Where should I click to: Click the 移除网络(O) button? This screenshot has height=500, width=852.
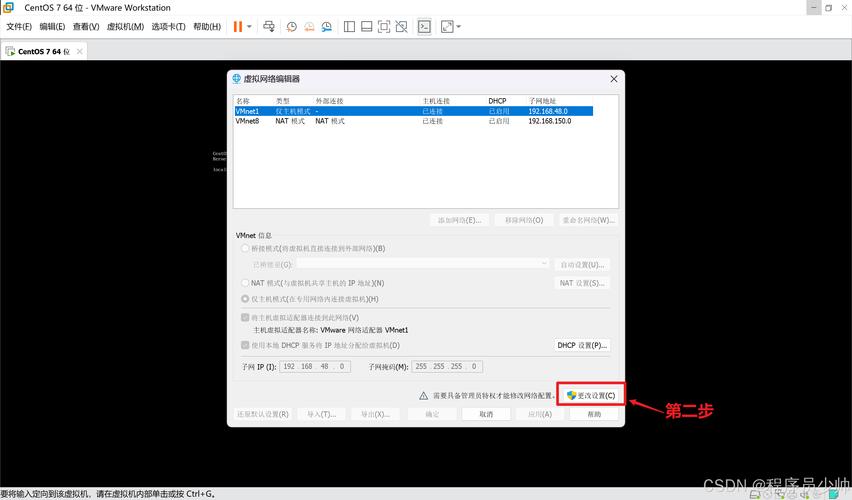[524, 220]
